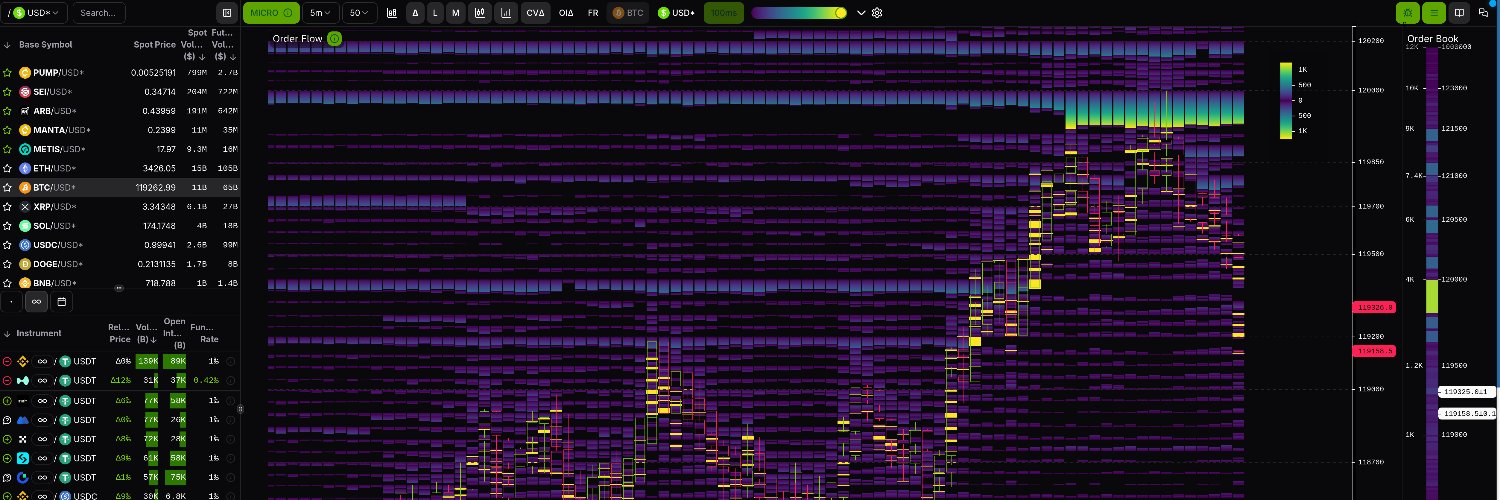This screenshot has height=500, width=1500.
Task: Toggle the L button in toolbar
Action: pos(436,13)
